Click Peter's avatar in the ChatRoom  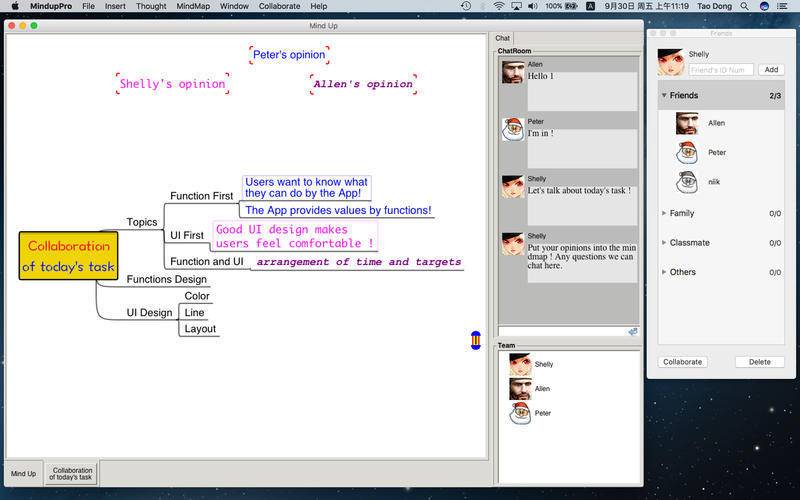(513, 130)
